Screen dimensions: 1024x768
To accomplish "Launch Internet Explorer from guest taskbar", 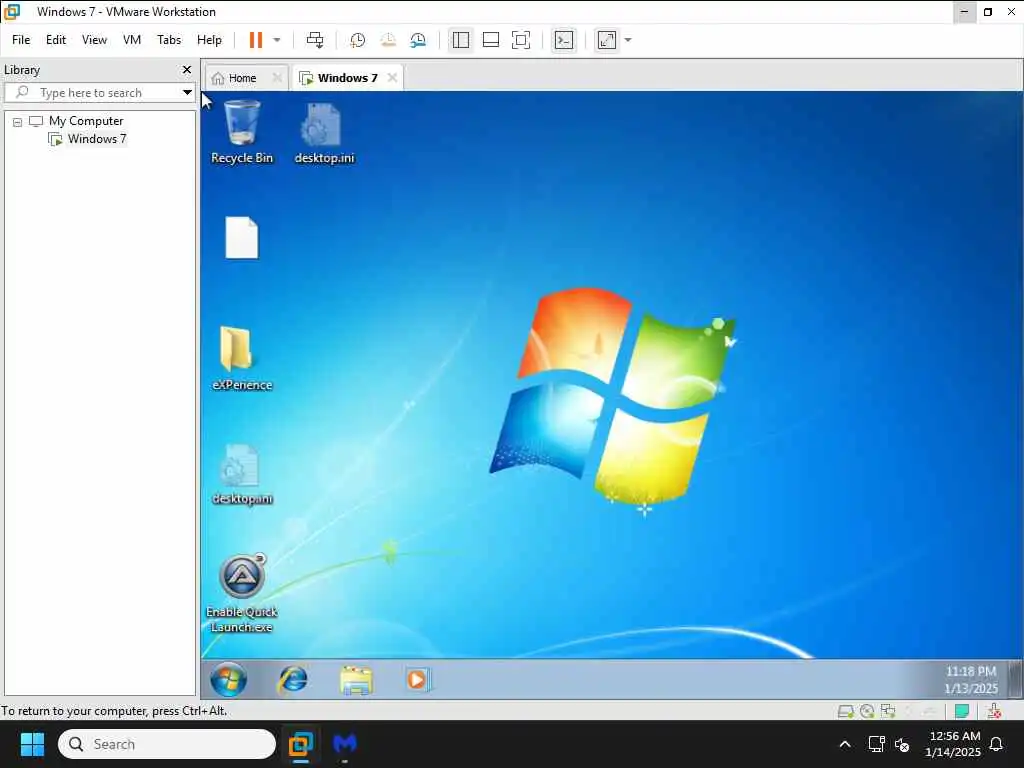I will (x=293, y=679).
